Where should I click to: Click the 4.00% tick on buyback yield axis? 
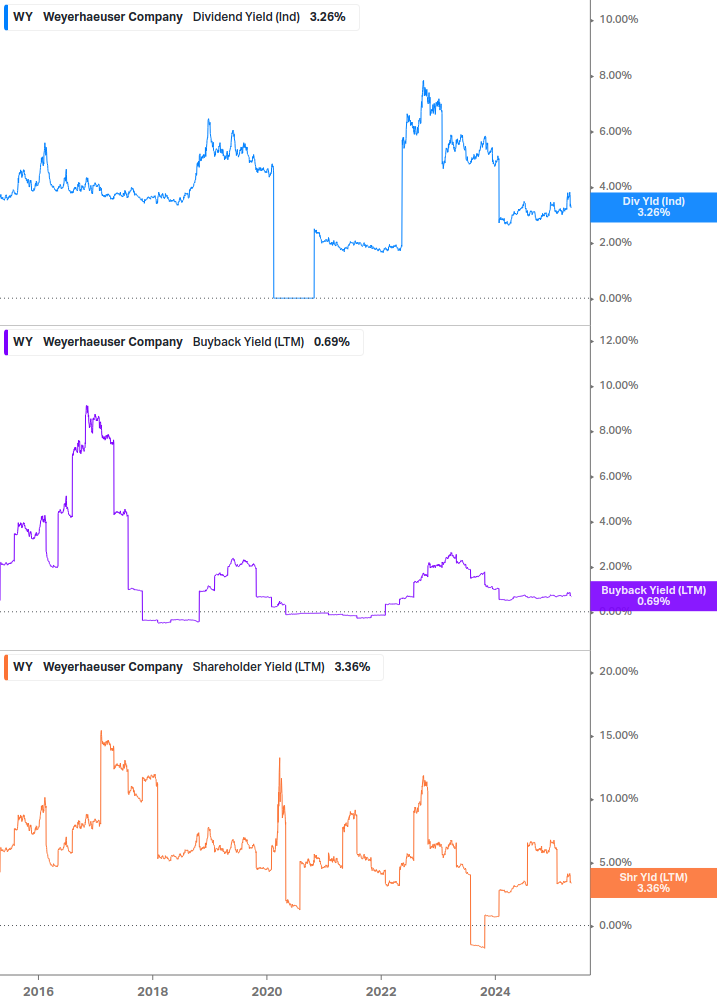point(615,522)
